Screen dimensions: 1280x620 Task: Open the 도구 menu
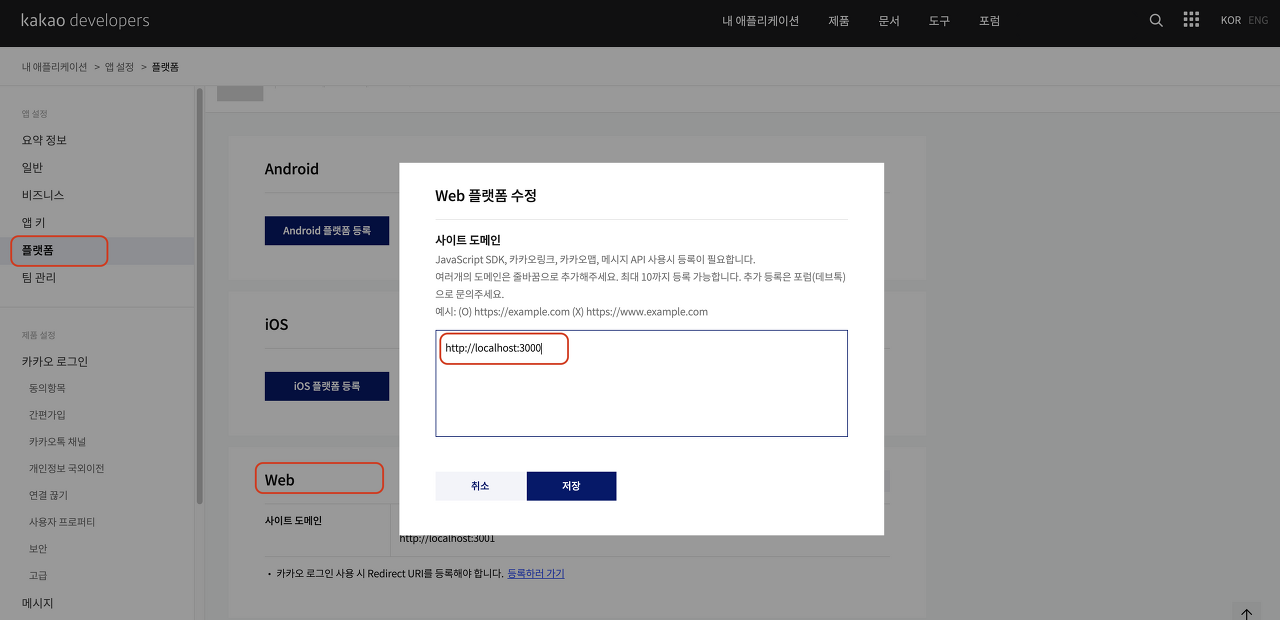[x=939, y=21]
